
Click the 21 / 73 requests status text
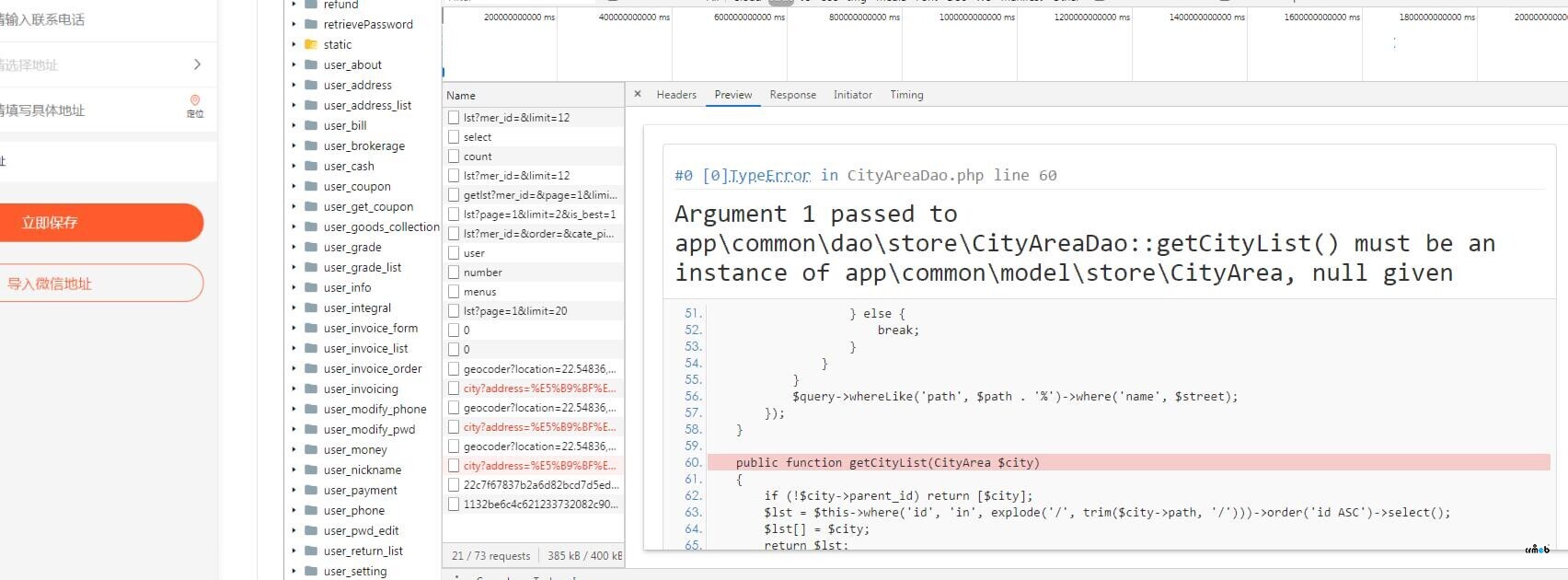tap(490, 556)
